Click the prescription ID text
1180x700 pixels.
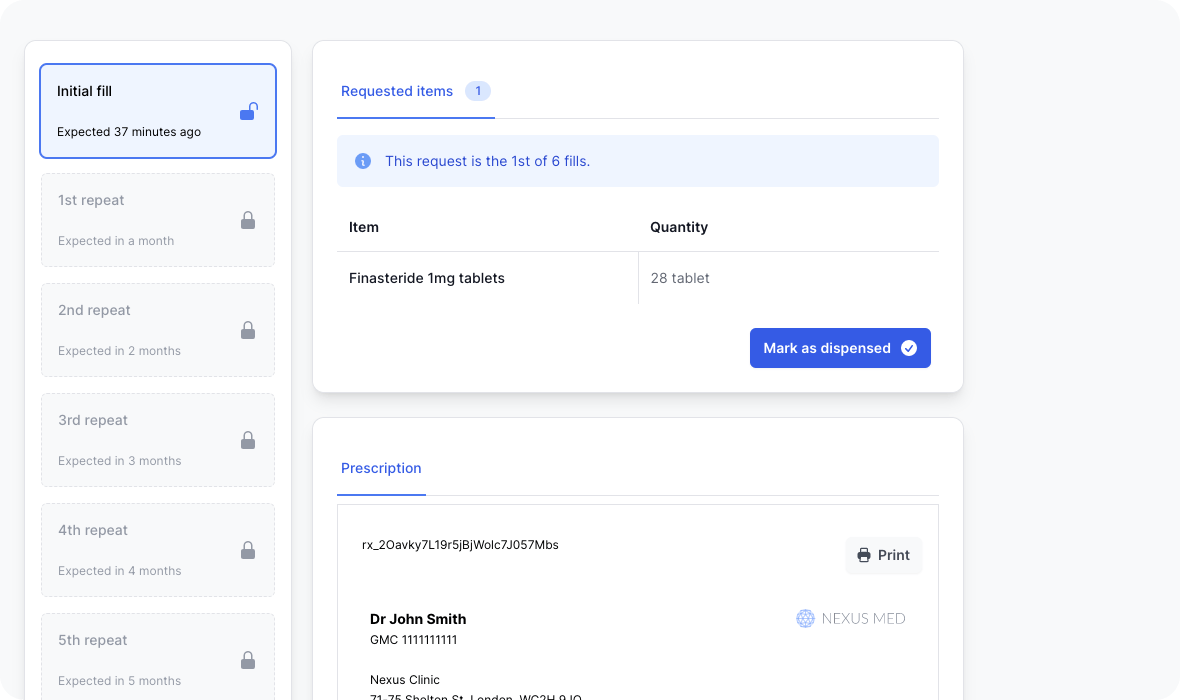point(460,545)
